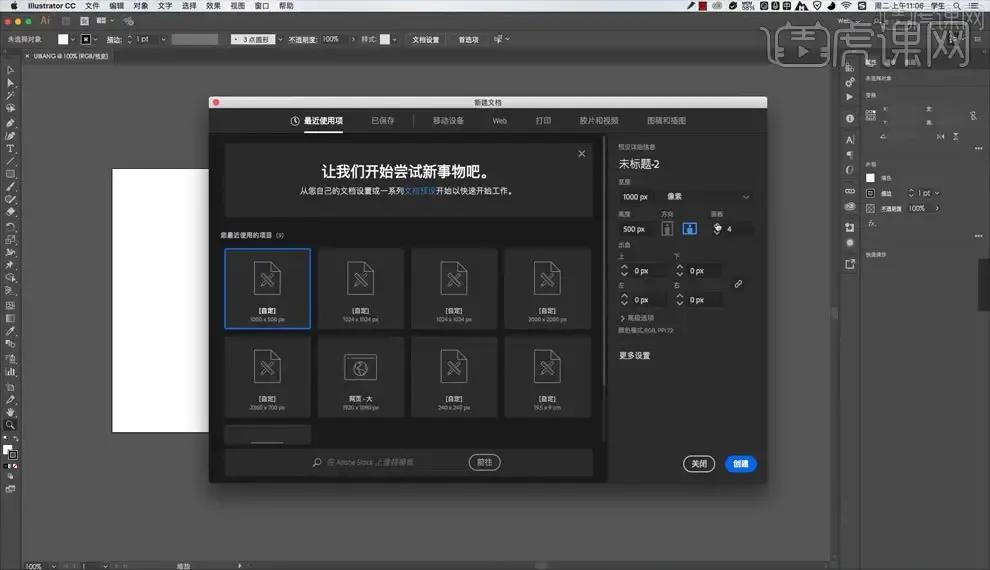
Task: Select landscape orientation button
Action: pos(689,229)
